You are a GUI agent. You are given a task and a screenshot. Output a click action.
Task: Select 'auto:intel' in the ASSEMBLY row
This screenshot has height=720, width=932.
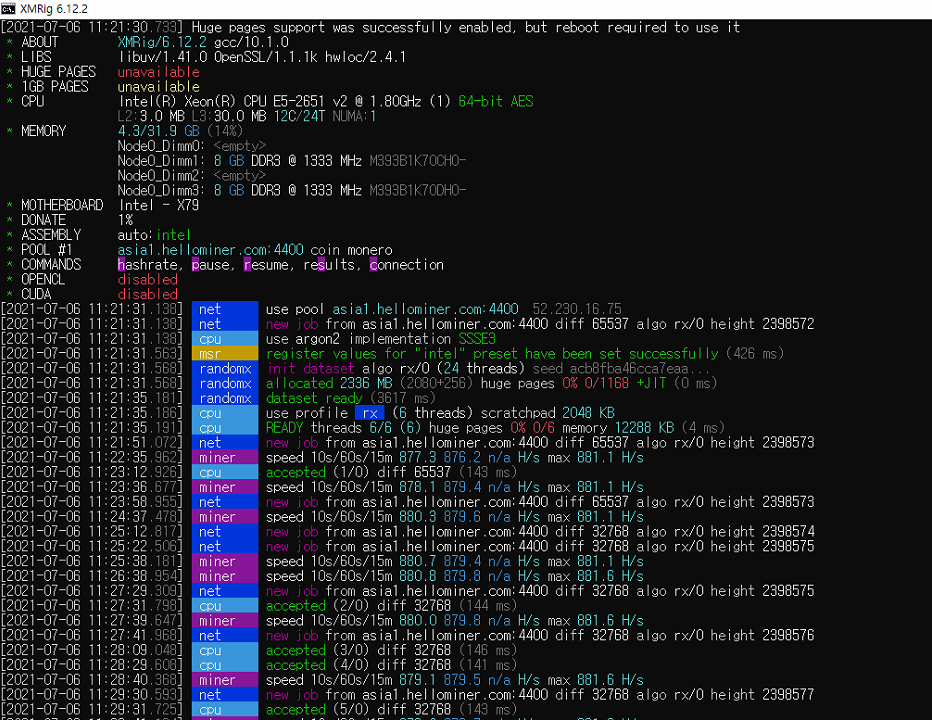coord(155,235)
